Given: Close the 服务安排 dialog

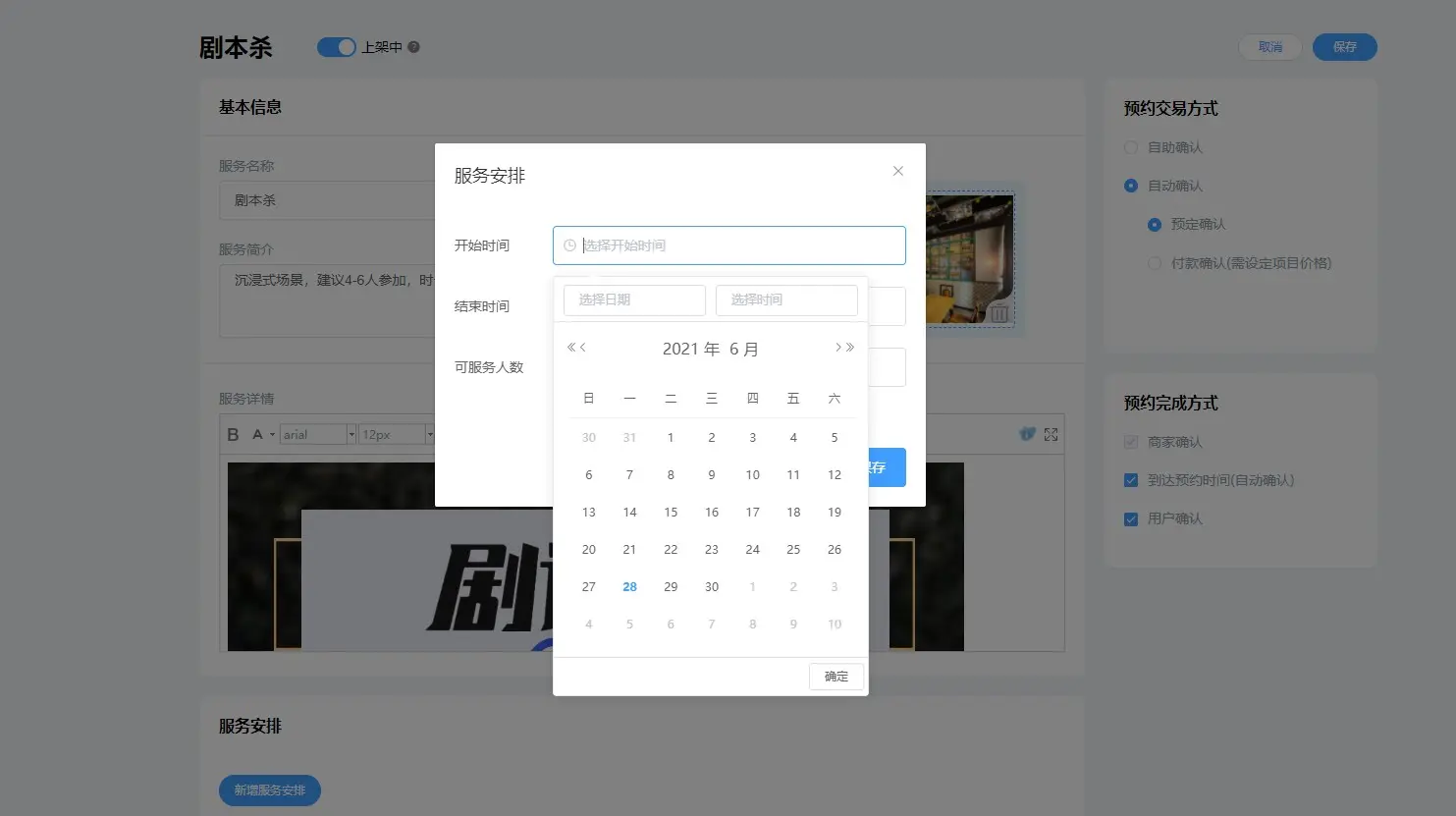Looking at the screenshot, I should 897,171.
